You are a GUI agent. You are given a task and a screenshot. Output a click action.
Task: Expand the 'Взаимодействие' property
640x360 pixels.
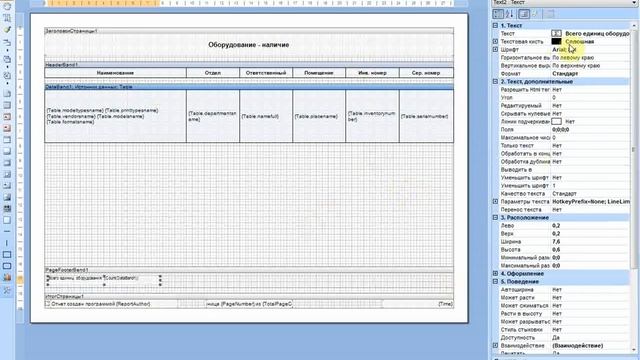[495, 345]
